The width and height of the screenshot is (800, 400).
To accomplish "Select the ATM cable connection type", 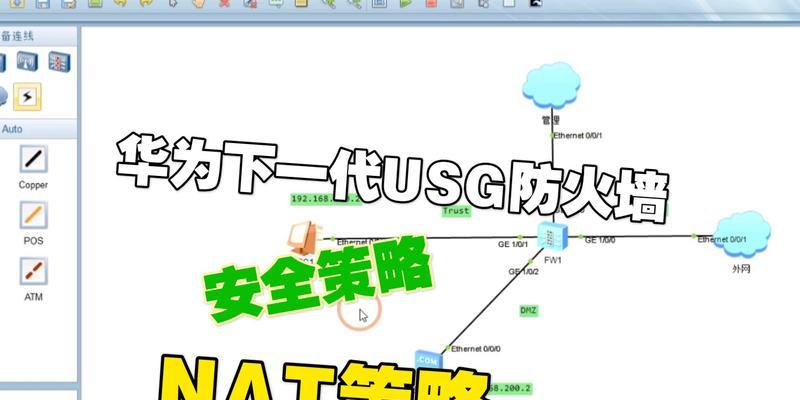I will pyautogui.click(x=33, y=271).
